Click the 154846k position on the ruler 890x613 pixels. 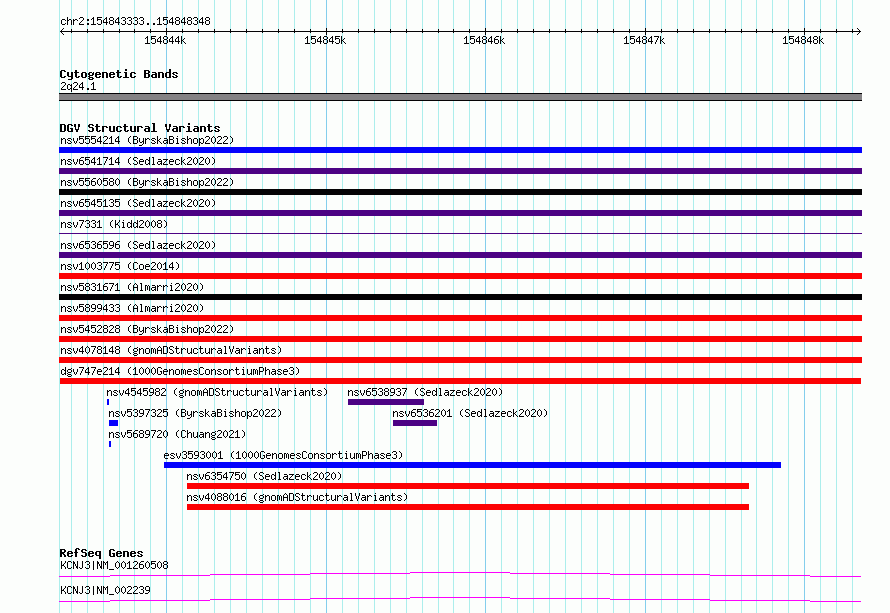click(x=484, y=40)
